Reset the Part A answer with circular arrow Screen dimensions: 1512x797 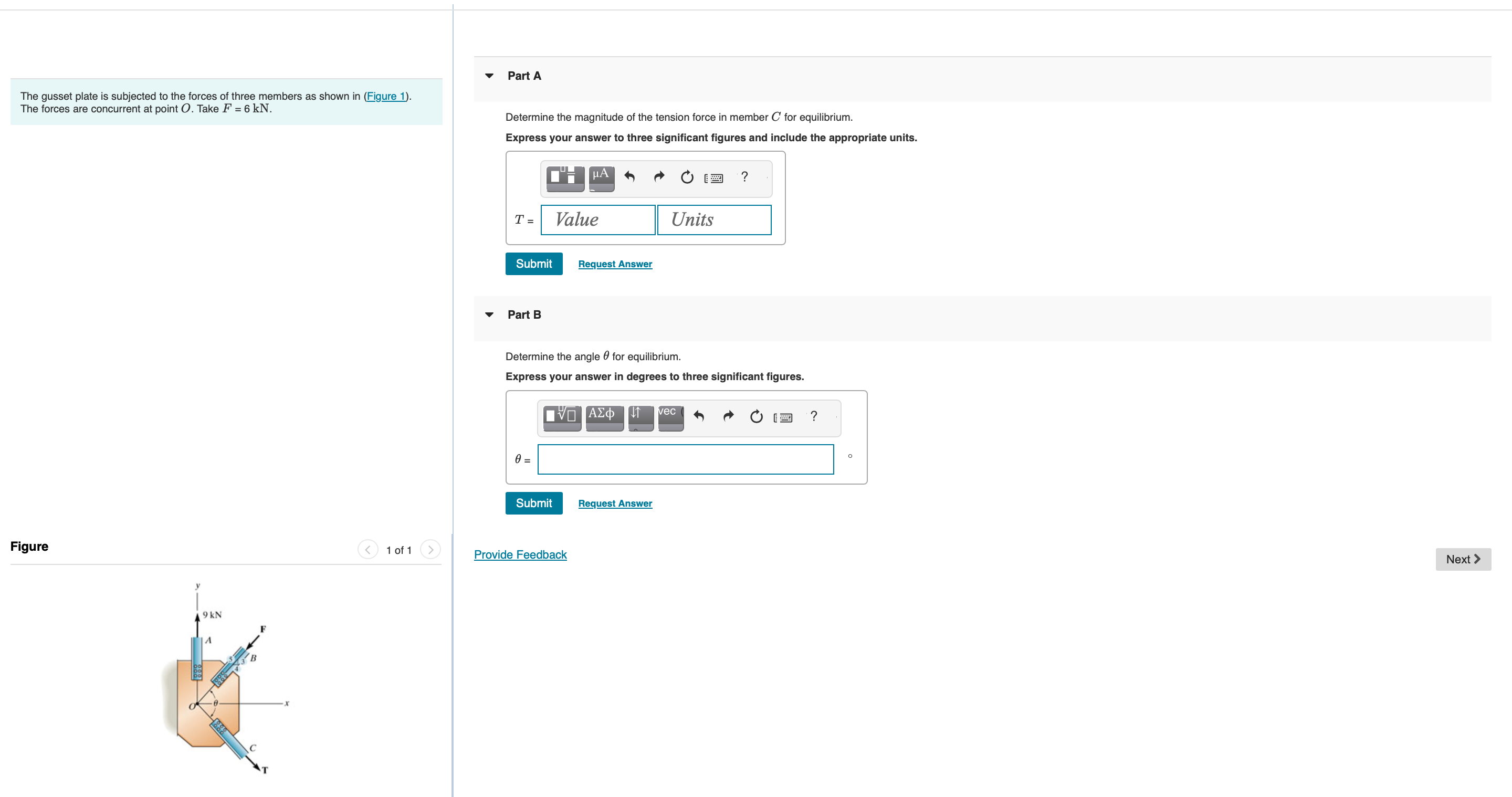tap(687, 177)
